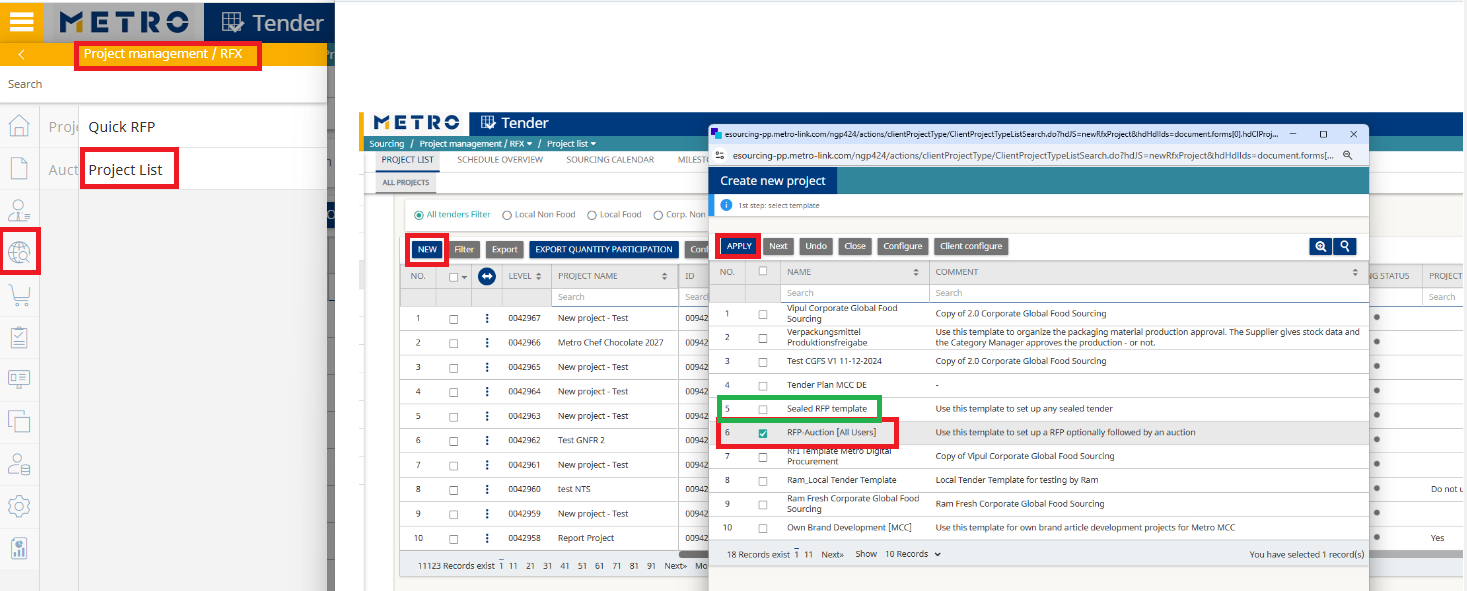Open the hamburger menu at top left

pos(21,21)
